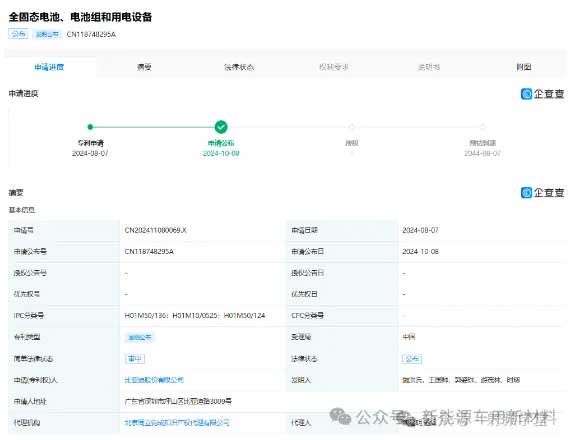The width and height of the screenshot is (575, 440).
Task: Click the 申请人地址 field label
Action: point(30,401)
